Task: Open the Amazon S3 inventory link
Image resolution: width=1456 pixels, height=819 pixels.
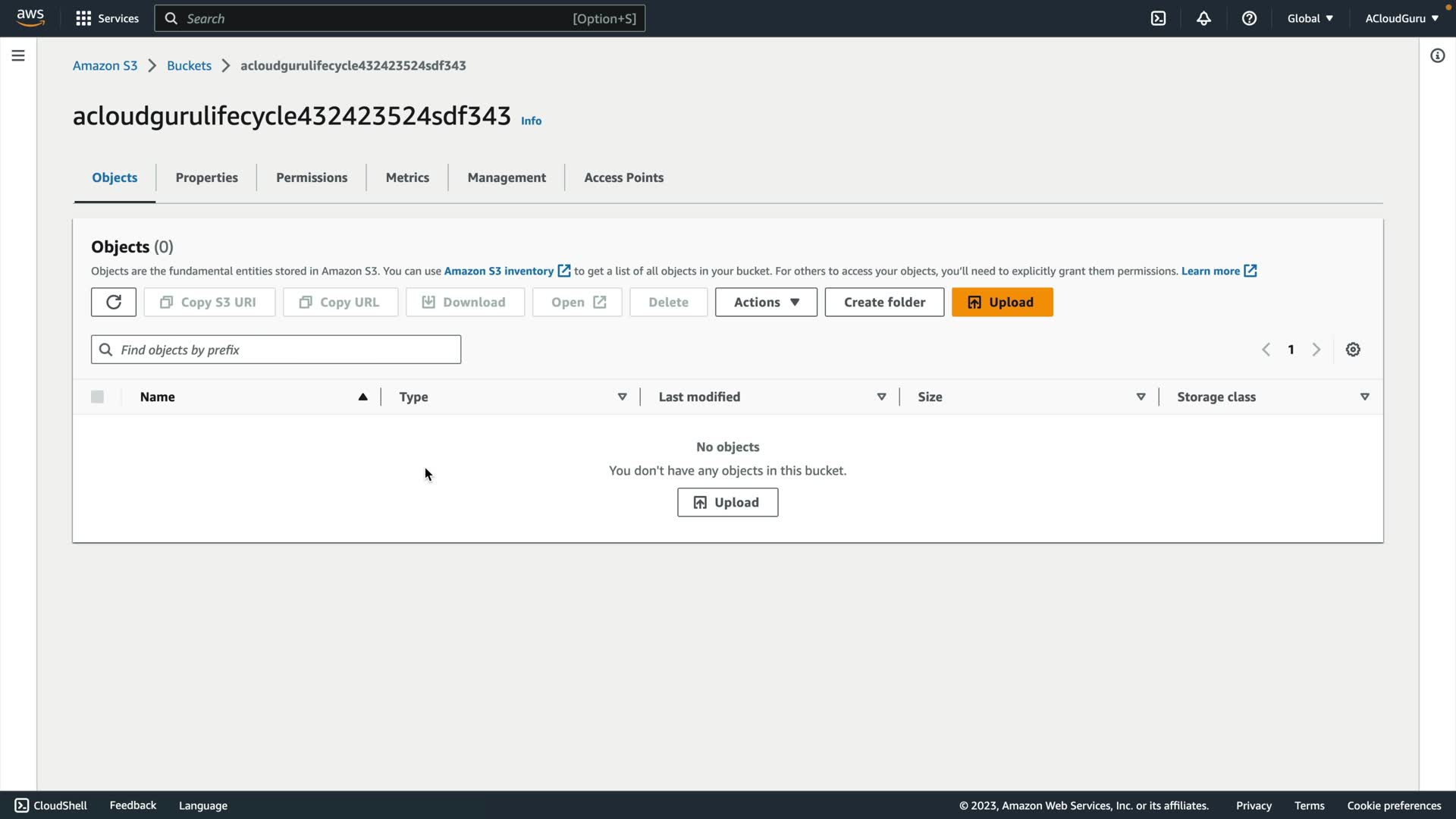Action: [499, 271]
